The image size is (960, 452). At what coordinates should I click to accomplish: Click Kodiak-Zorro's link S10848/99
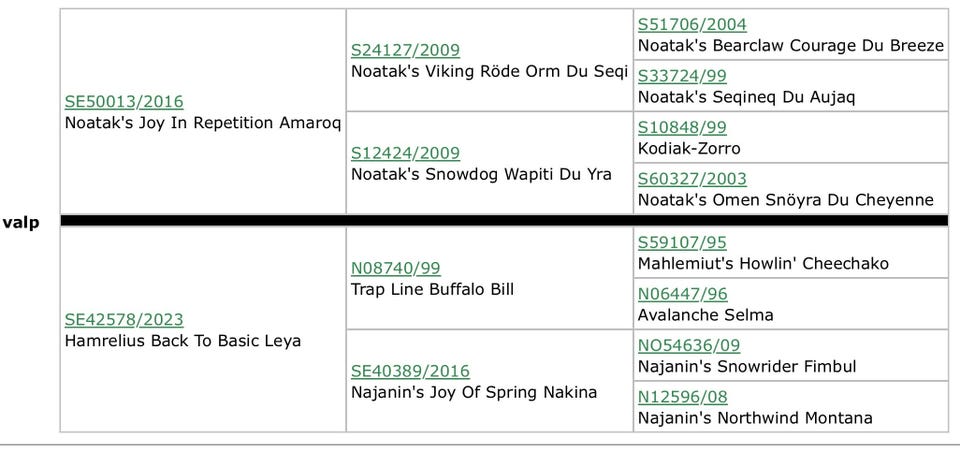pos(682,127)
